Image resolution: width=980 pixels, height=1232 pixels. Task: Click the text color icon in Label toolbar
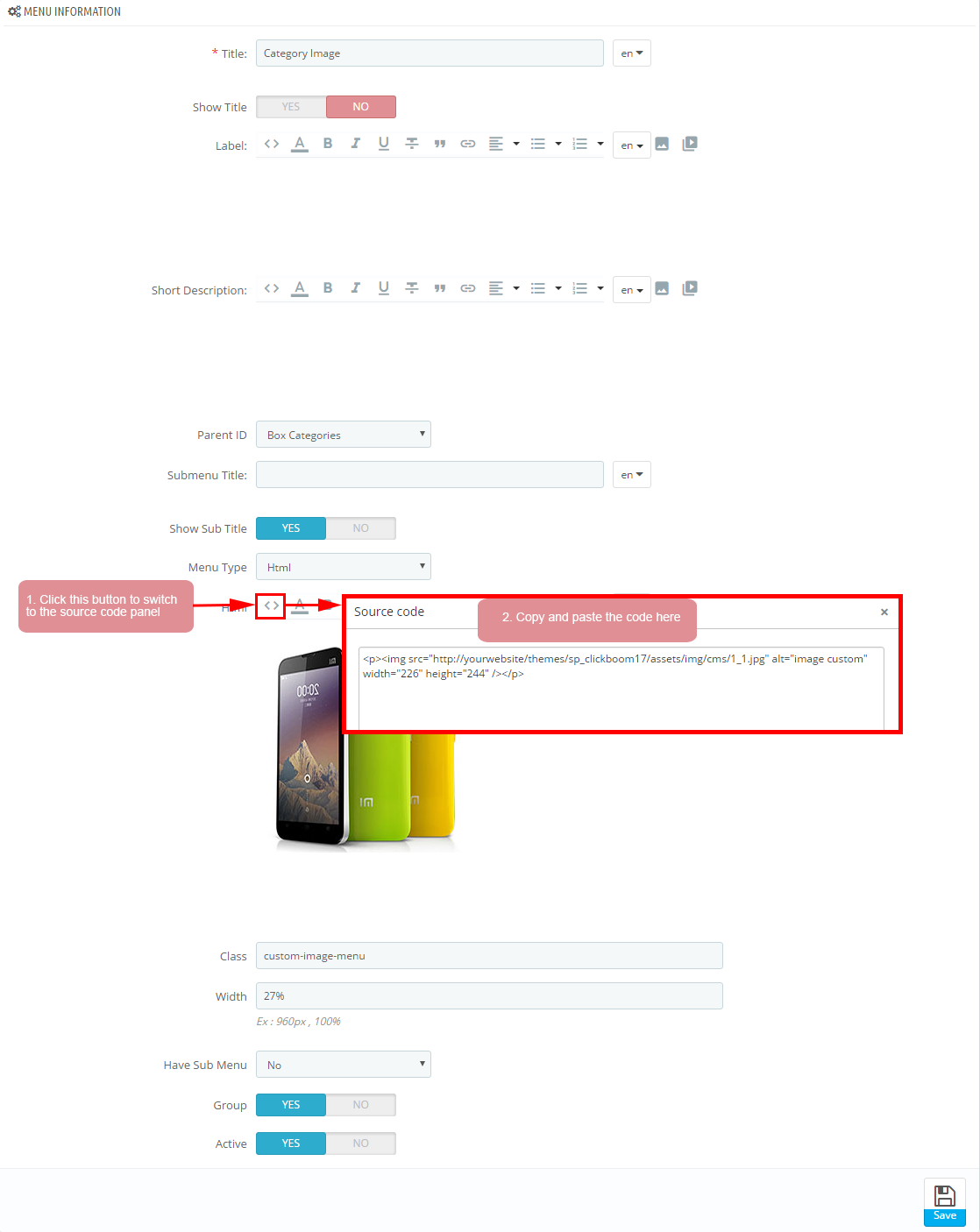[x=300, y=144]
